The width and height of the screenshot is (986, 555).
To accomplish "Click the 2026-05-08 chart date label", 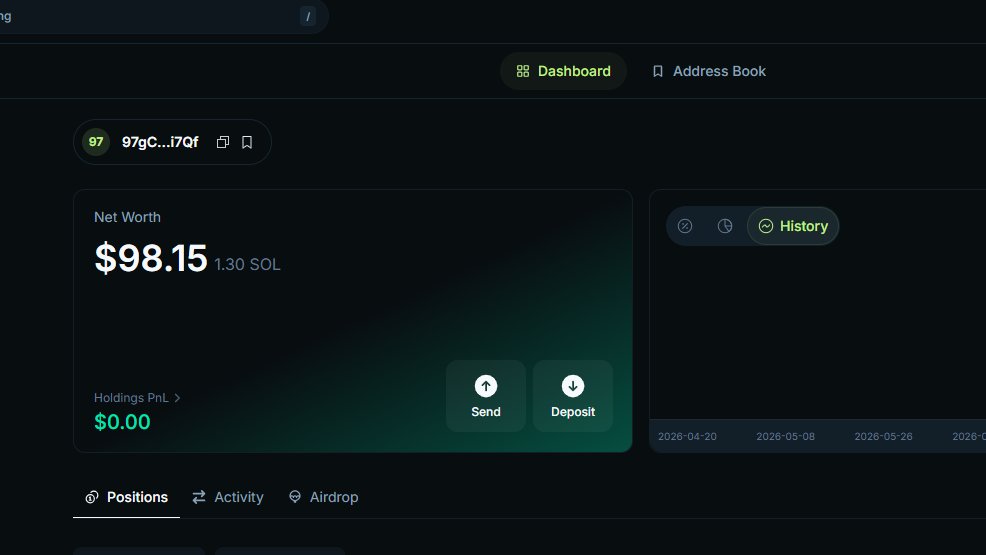I will pos(785,436).
